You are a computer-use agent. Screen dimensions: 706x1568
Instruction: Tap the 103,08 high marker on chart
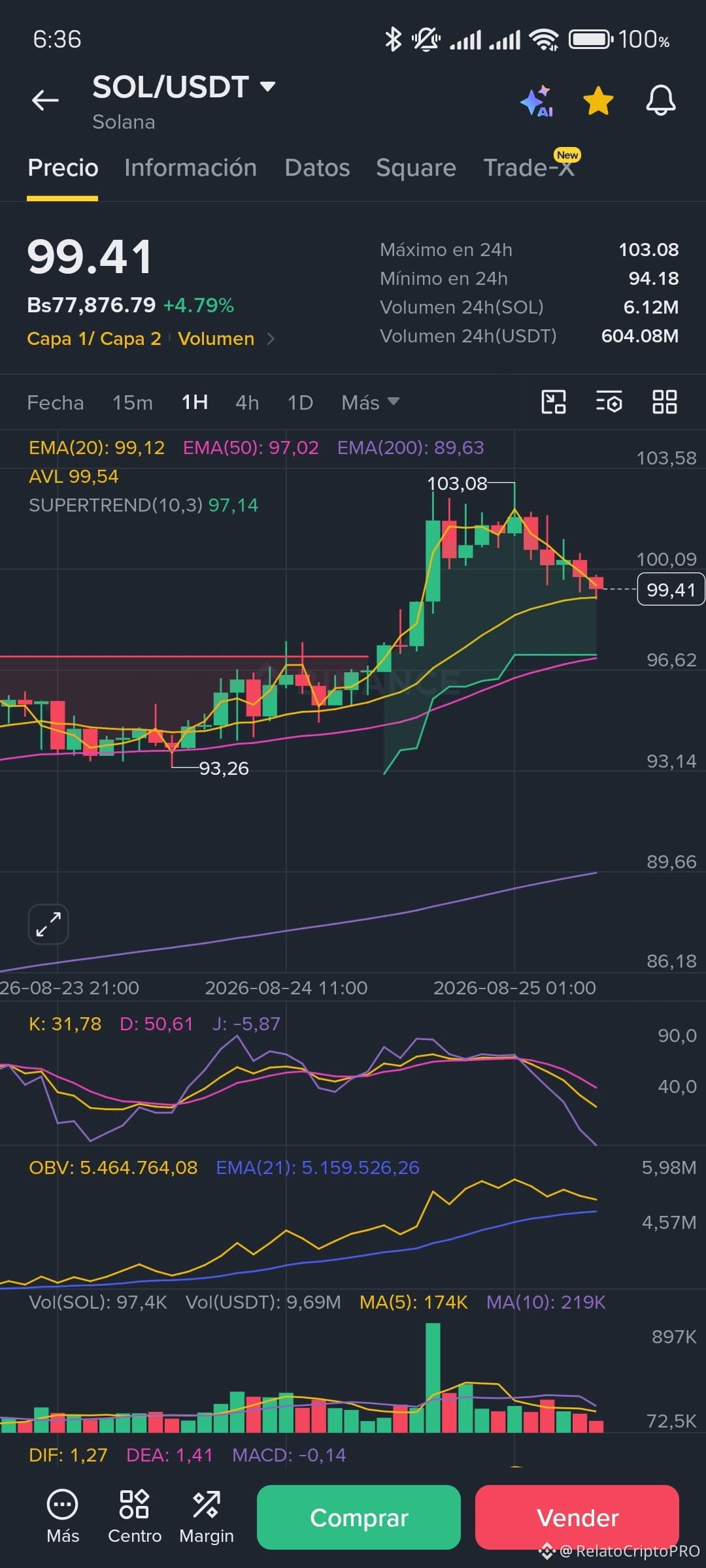pos(457,483)
